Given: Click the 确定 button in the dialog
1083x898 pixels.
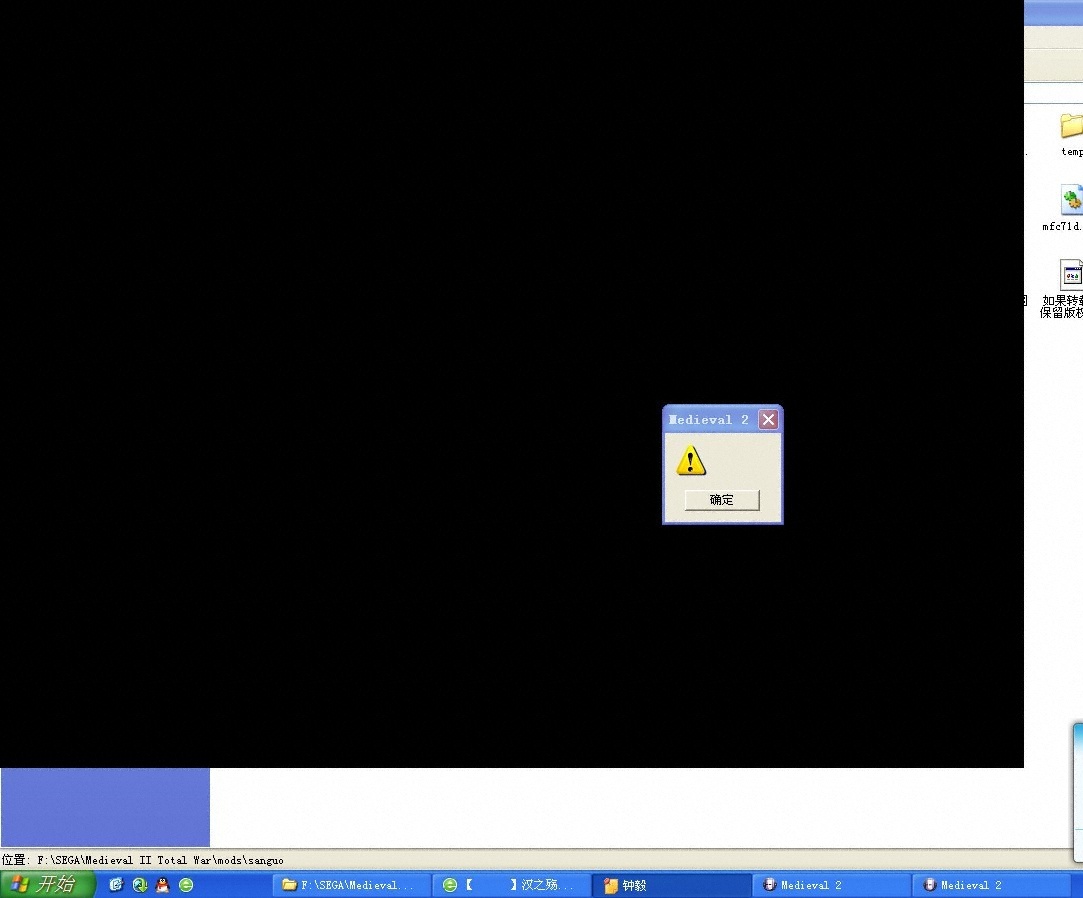Looking at the screenshot, I should pos(721,500).
